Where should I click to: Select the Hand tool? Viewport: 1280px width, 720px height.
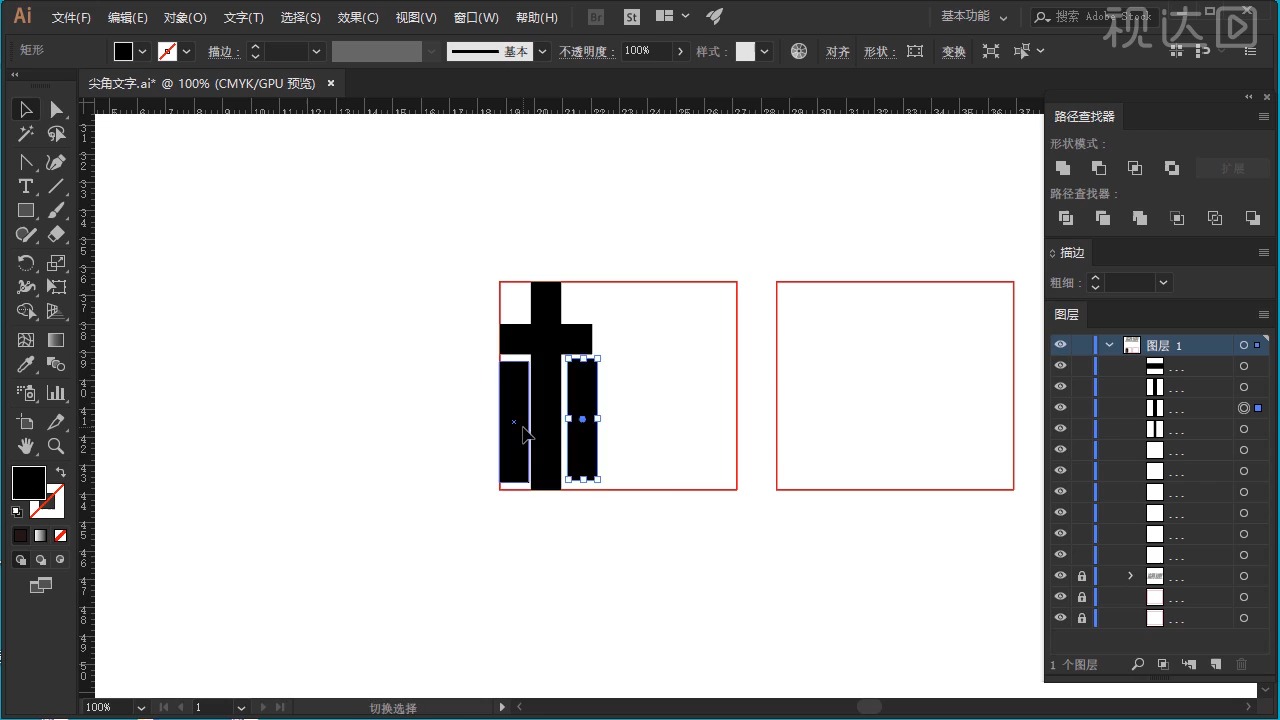pyautogui.click(x=26, y=446)
